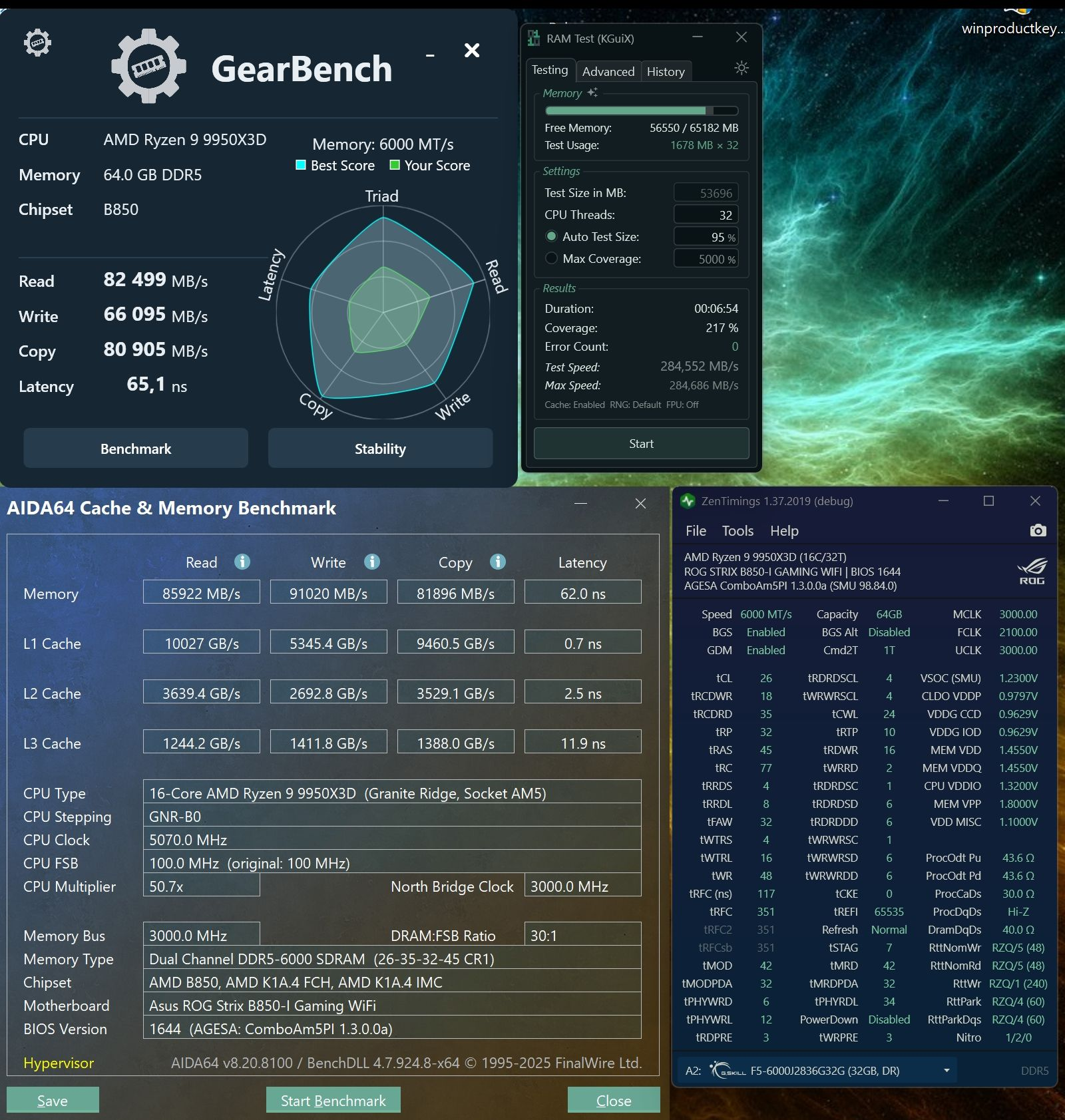Viewport: 1065px width, 1120px height.
Task: Click the Error Count value 0
Action: pos(735,347)
